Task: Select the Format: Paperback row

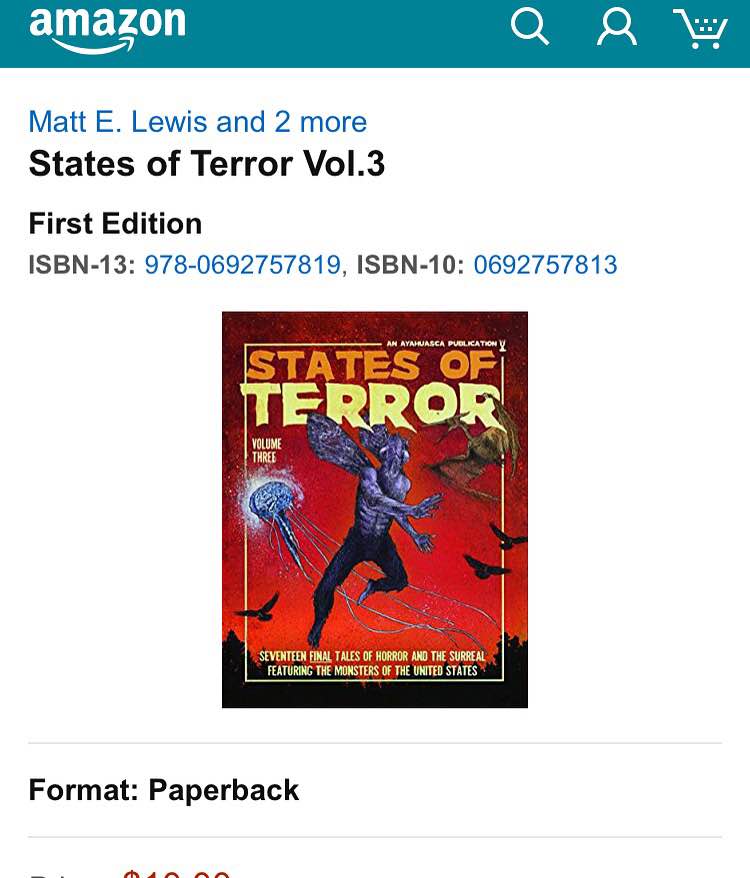Action: [375, 790]
